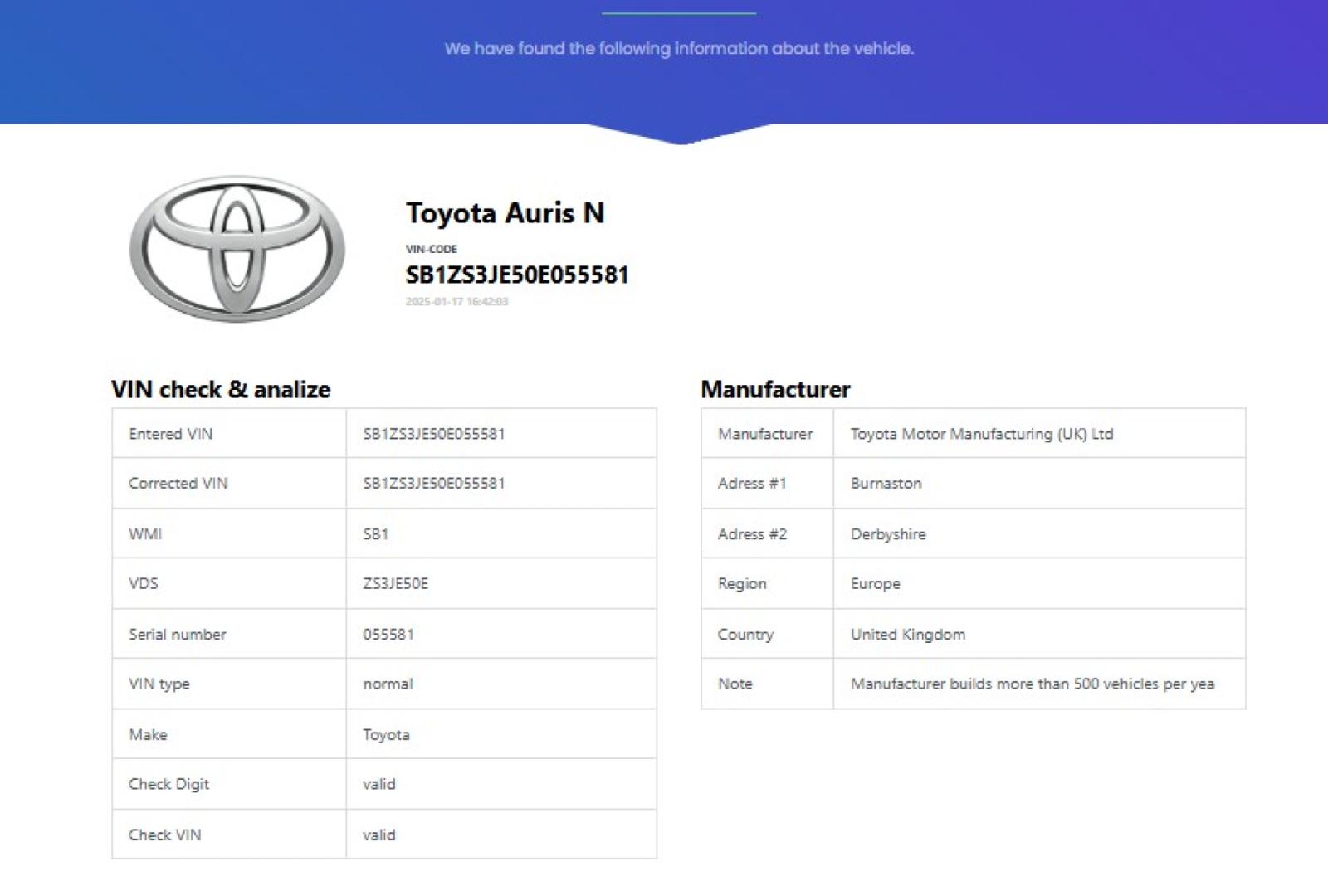Click the VIN type value normal
1328x896 pixels.
tap(388, 684)
